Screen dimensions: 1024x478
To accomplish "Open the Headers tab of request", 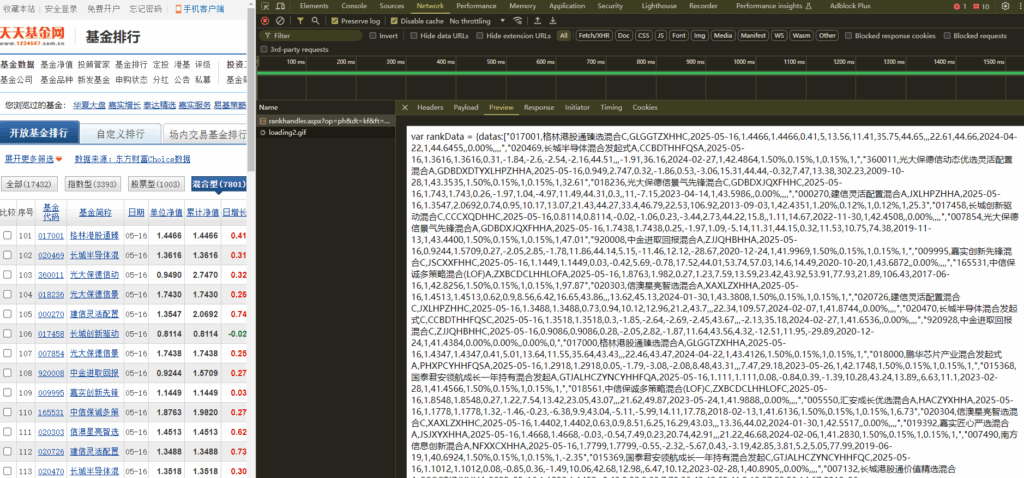I will pyautogui.click(x=430, y=107).
